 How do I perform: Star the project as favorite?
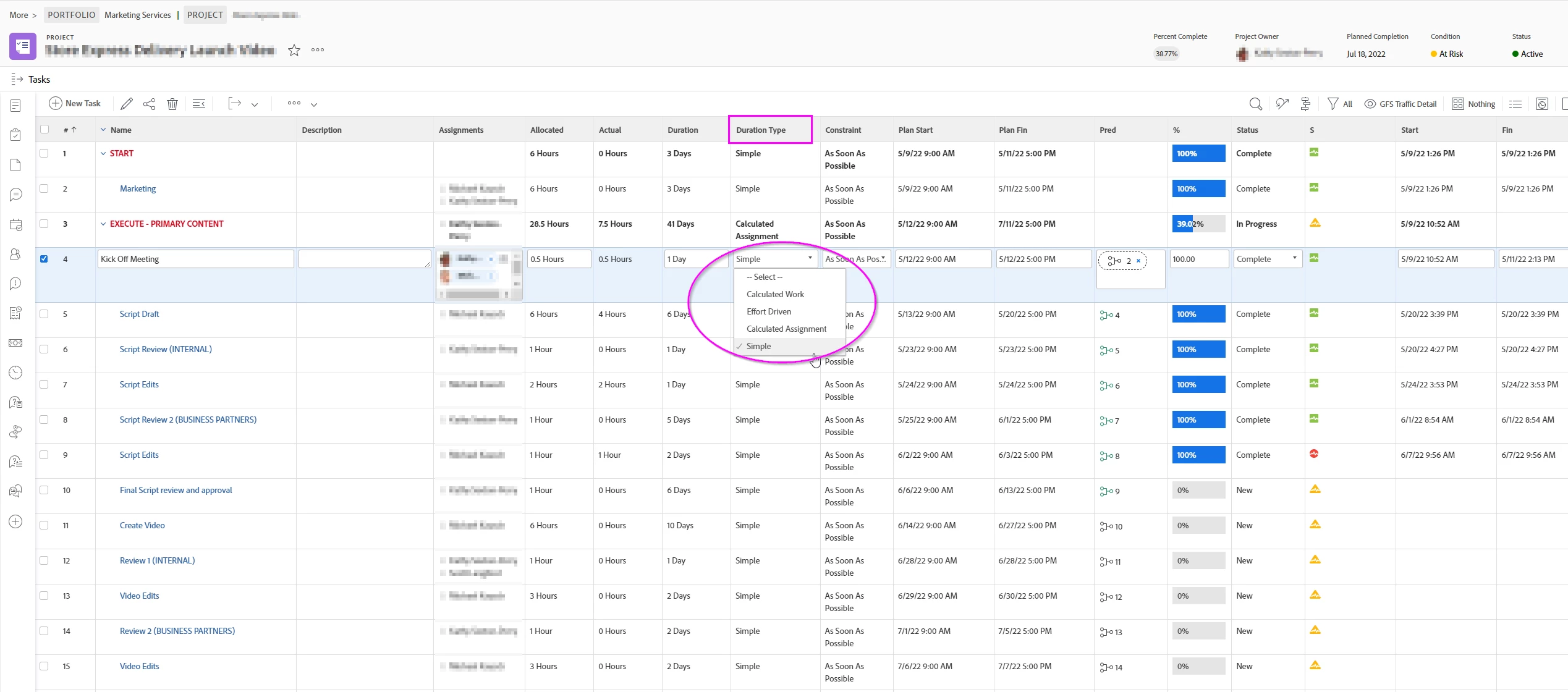pyautogui.click(x=294, y=50)
